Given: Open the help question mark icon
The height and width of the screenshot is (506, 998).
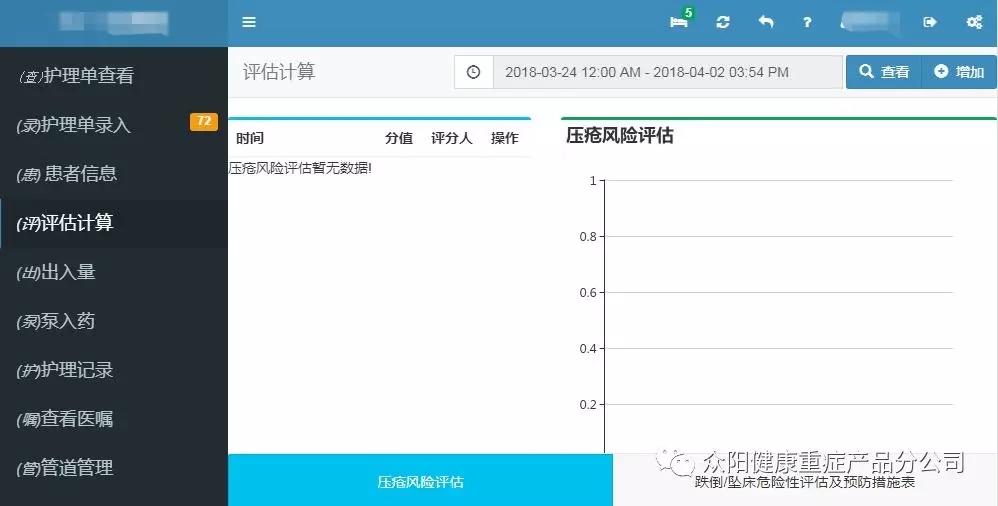Looking at the screenshot, I should [x=807, y=22].
